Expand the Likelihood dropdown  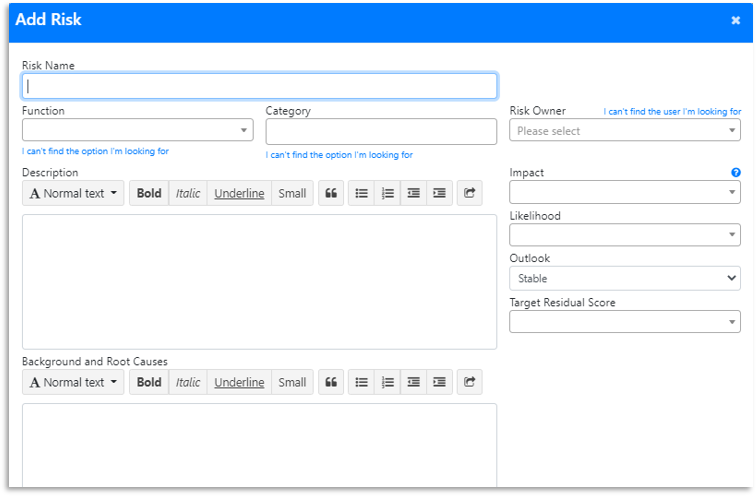pyautogui.click(x=624, y=235)
